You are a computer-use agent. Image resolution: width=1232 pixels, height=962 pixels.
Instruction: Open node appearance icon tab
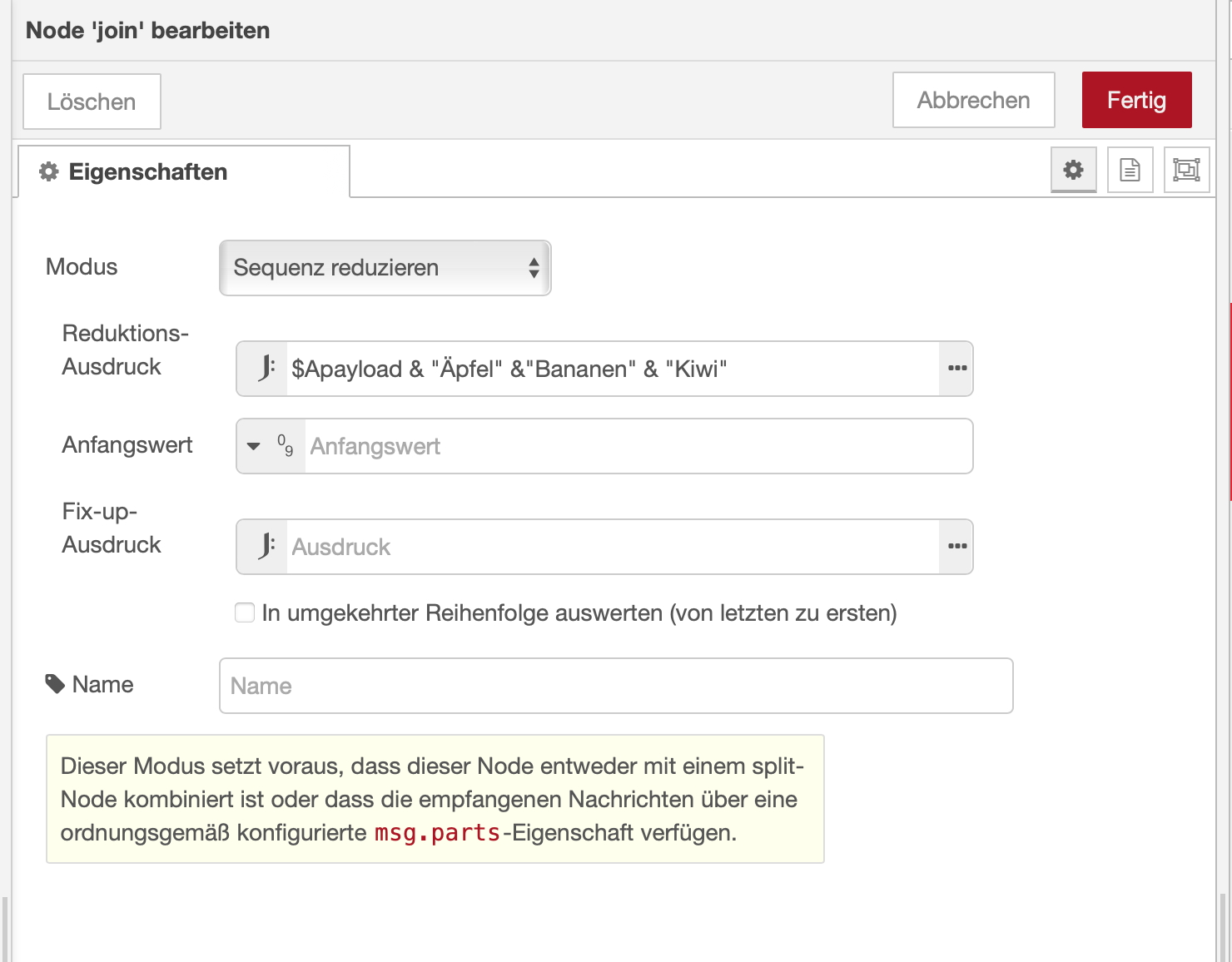point(1186,170)
